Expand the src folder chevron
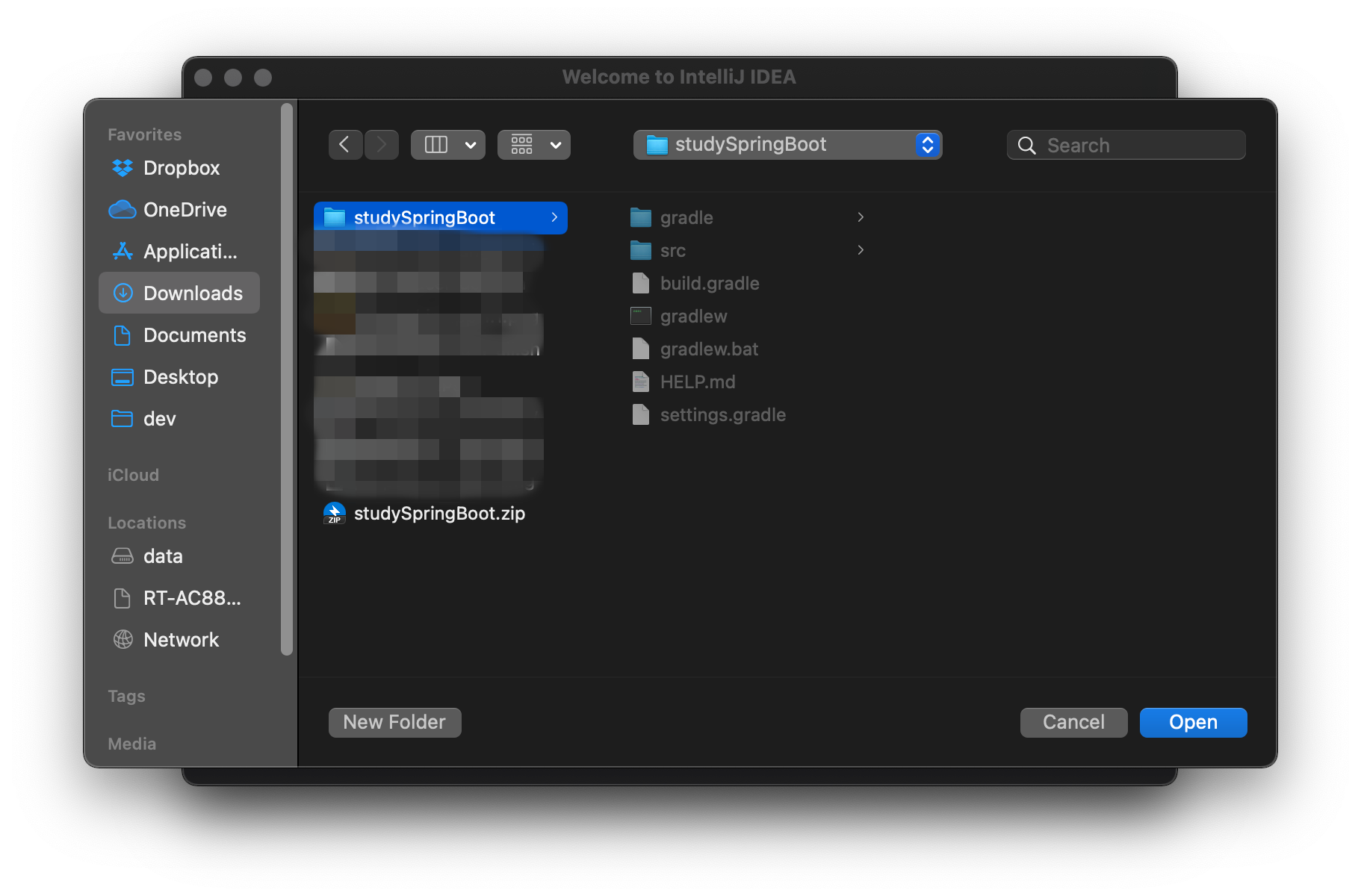The height and width of the screenshot is (896, 1361). click(861, 250)
